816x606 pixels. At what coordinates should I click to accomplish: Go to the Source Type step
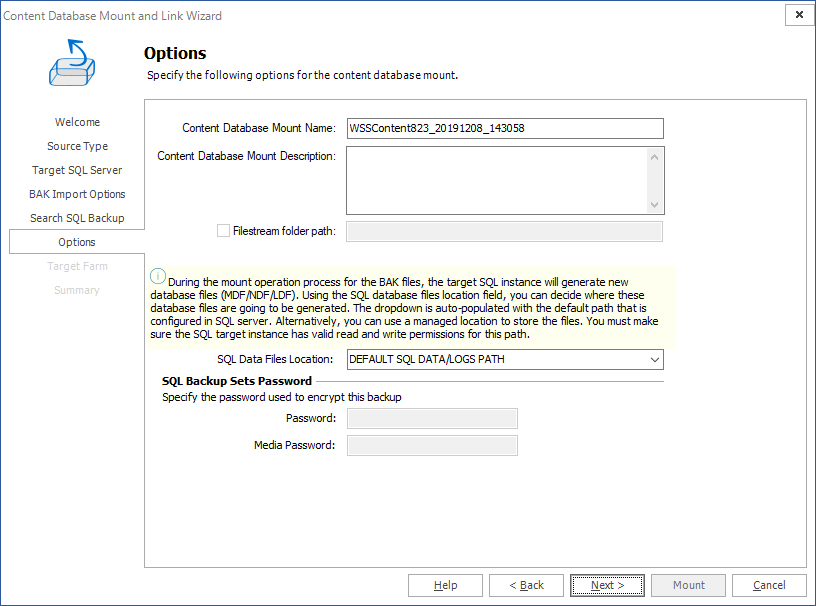pos(77,146)
